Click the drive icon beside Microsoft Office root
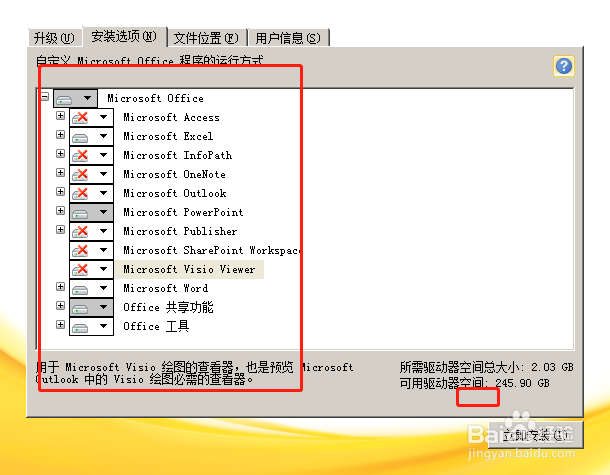Screen dimensions: 610x475 [x=64, y=100]
